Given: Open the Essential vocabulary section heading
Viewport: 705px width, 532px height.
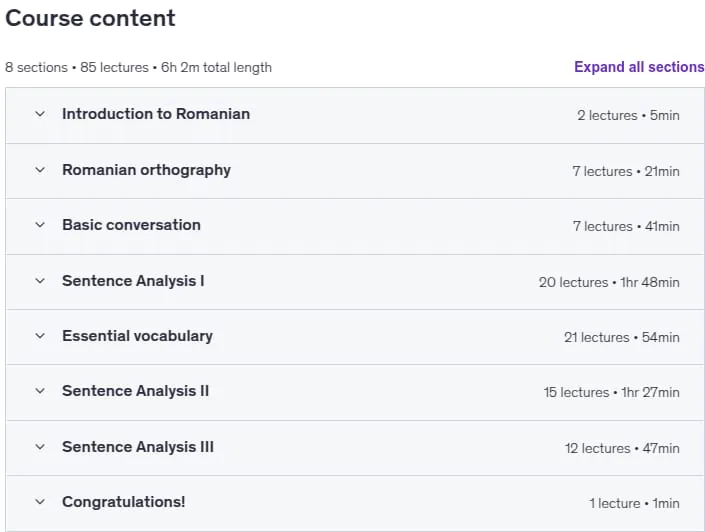Looking at the screenshot, I should tap(138, 336).
